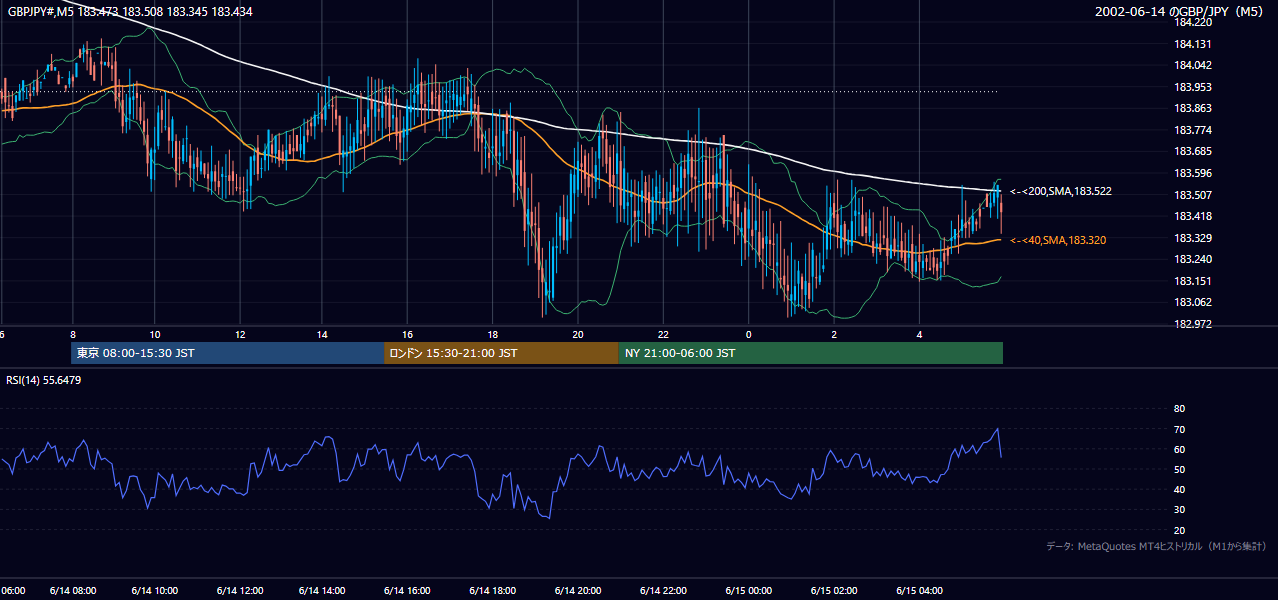Image resolution: width=1278 pixels, height=600 pixels.
Task: Click price axis label 183.418
Action: (1192, 216)
